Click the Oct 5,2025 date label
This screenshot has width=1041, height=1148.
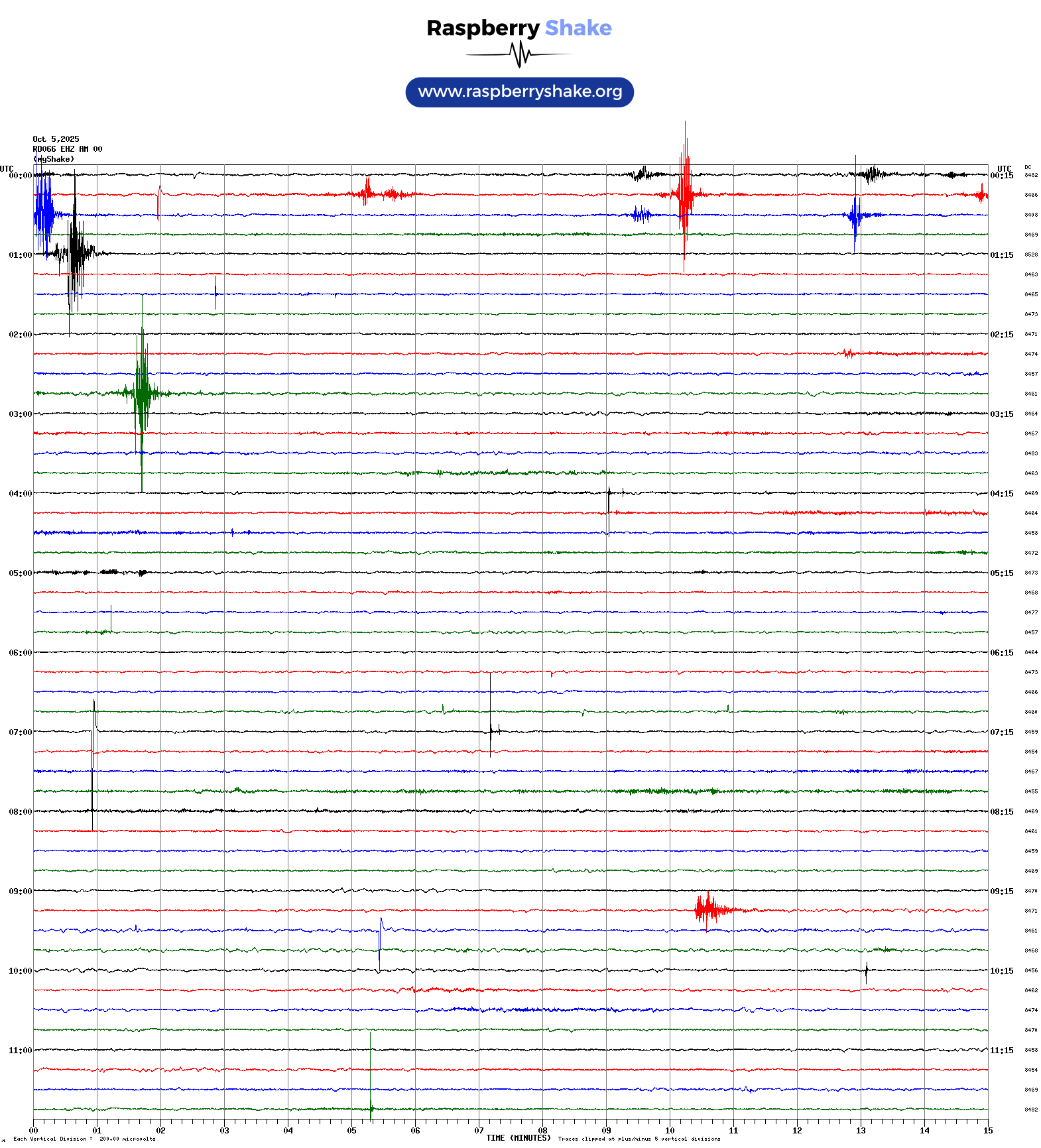[x=56, y=139]
